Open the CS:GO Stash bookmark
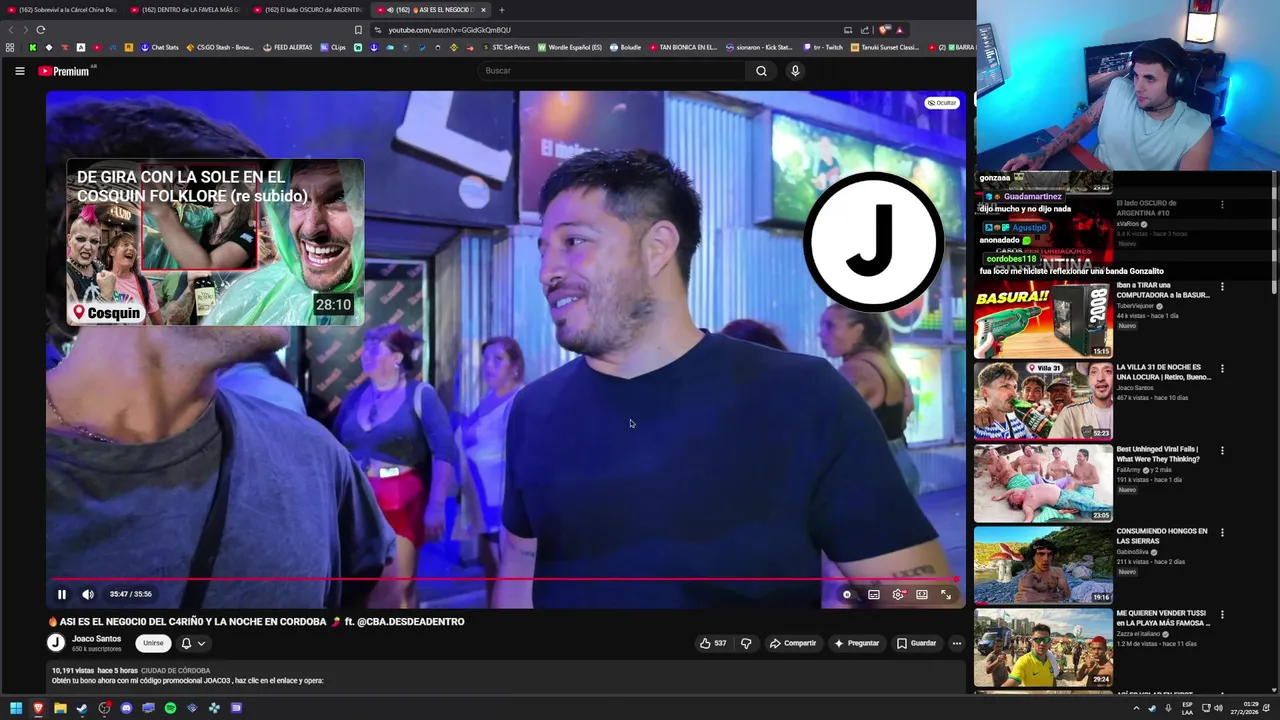This screenshot has height=720, width=1280. coord(220,47)
